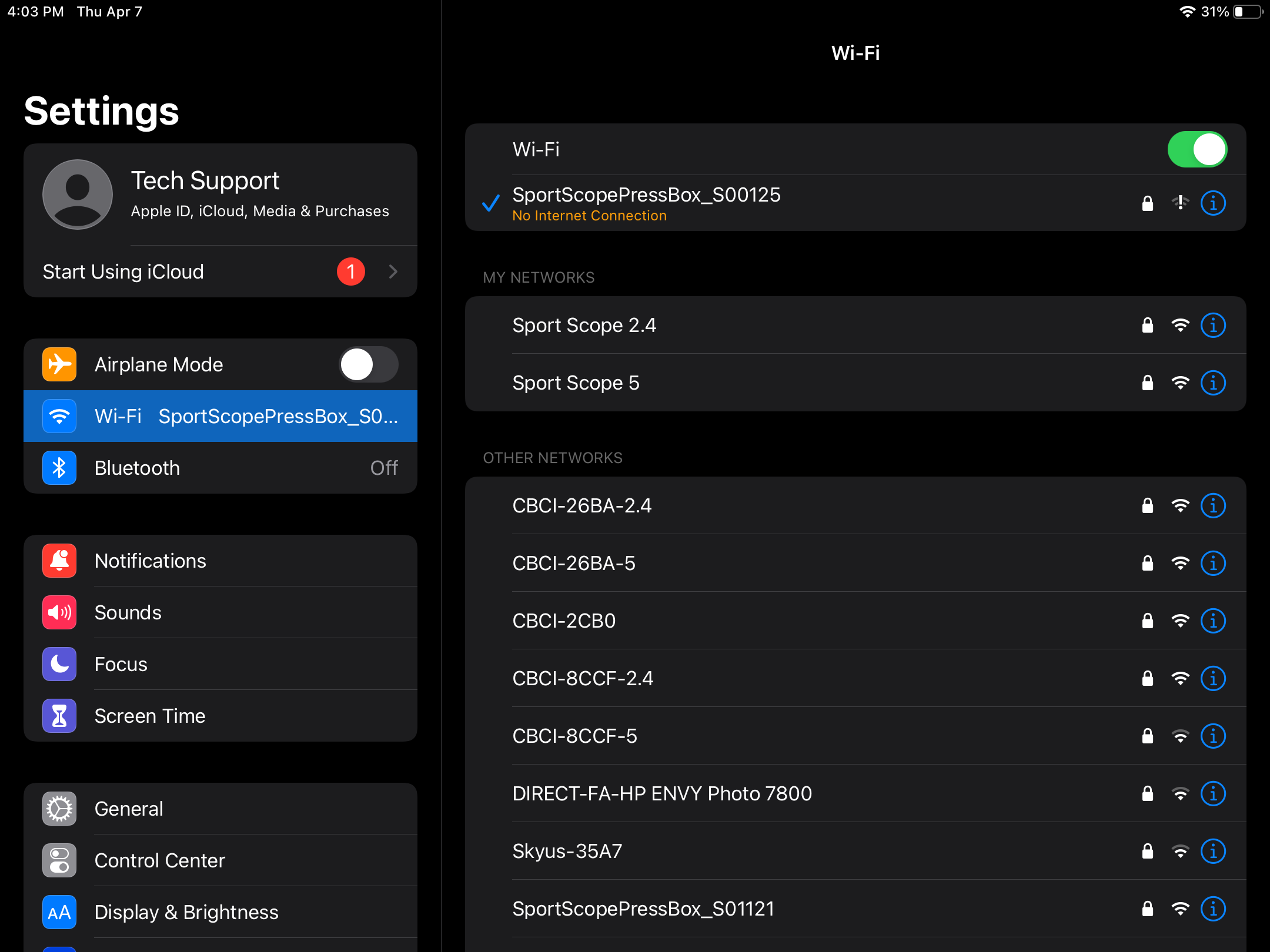
Task: Tap info icon next to CBCI-2CB0
Action: [x=1212, y=621]
